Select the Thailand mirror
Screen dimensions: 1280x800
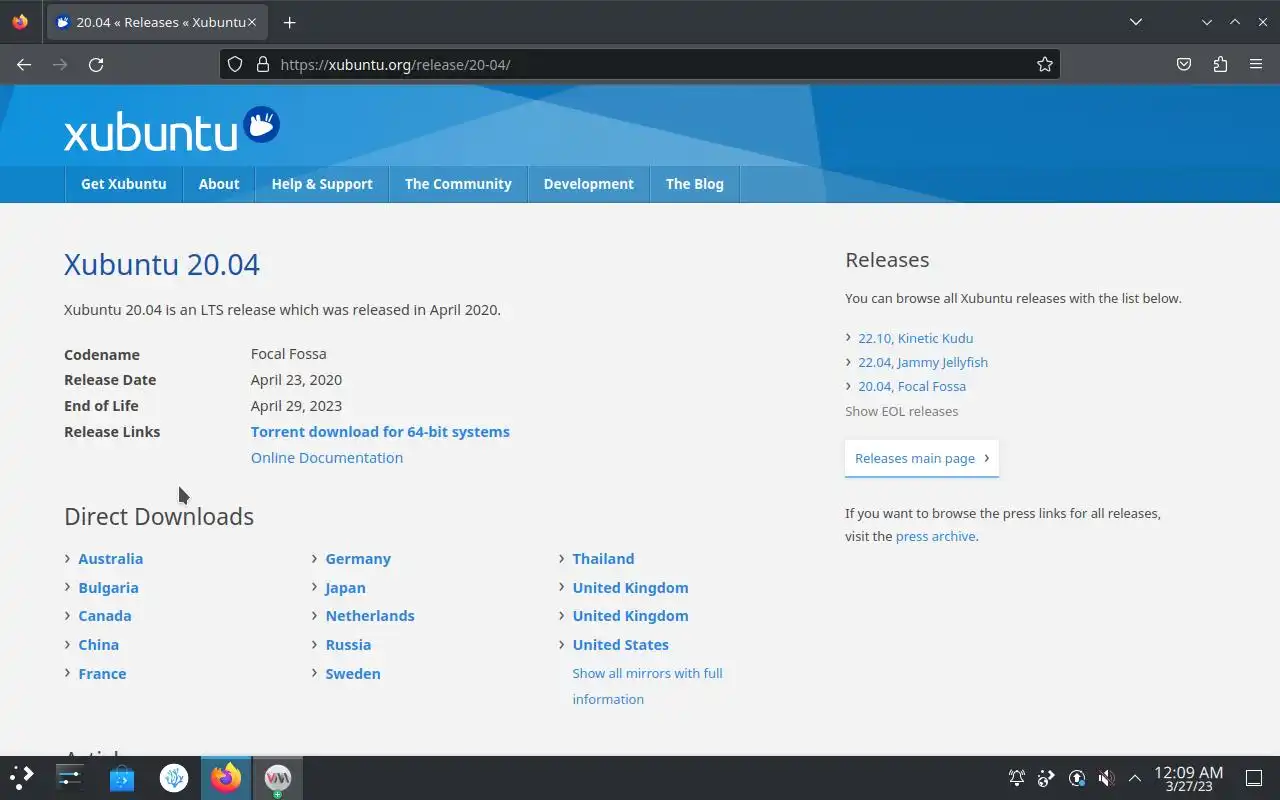click(603, 559)
